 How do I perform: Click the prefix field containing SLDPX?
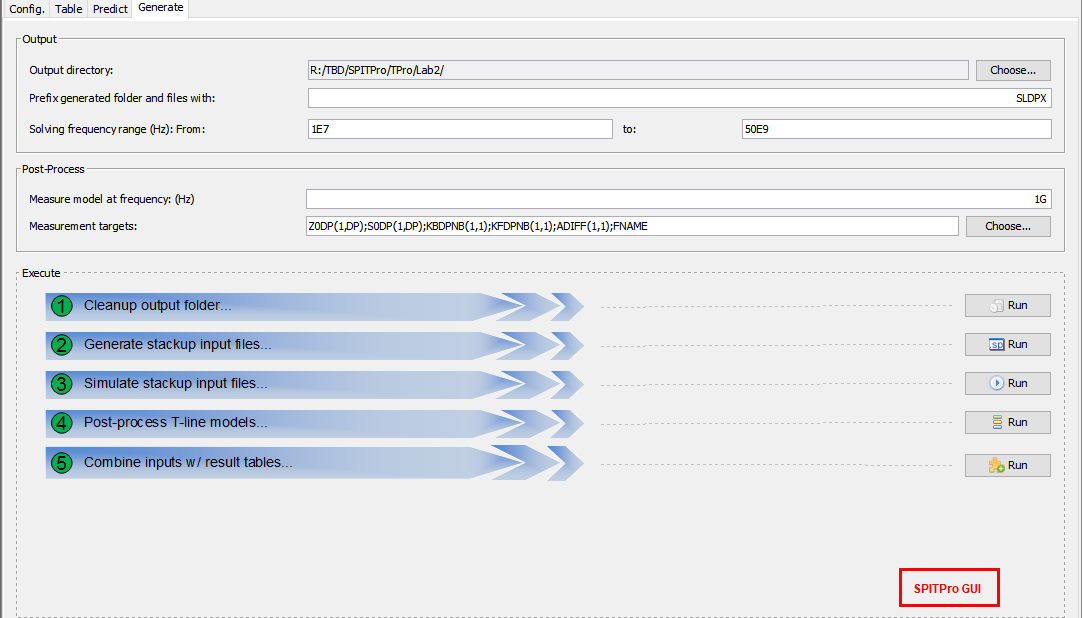pos(679,98)
